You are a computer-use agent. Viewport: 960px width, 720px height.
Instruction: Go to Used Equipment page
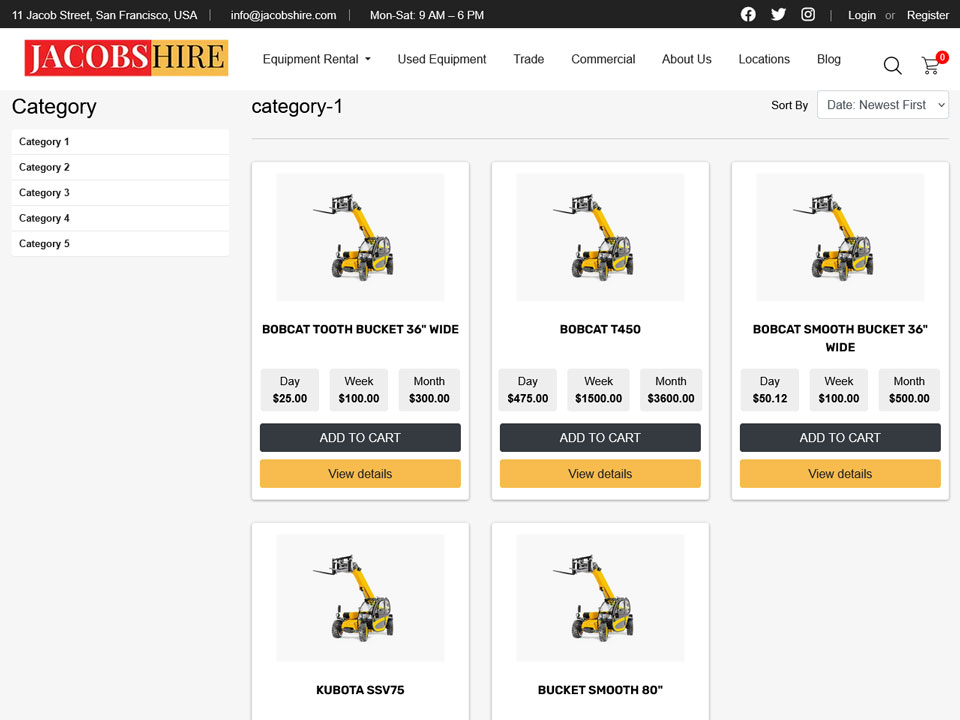[x=441, y=59]
